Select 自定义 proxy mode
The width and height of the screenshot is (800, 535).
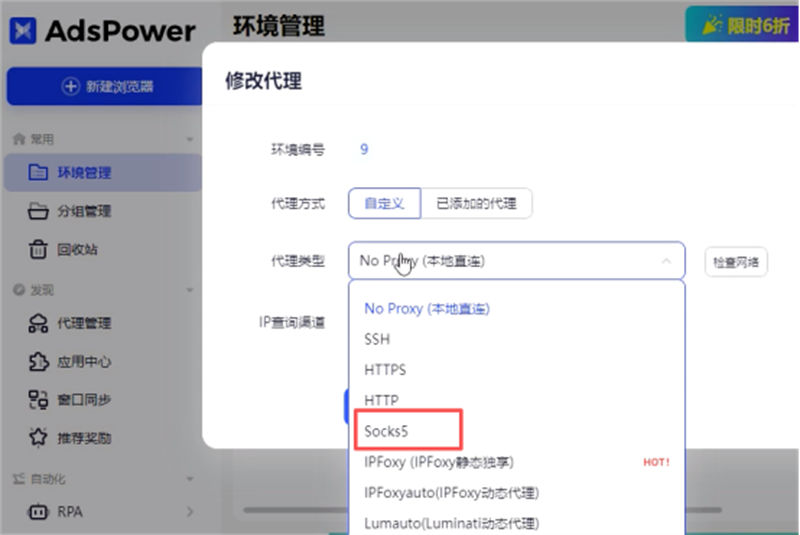pyautogui.click(x=384, y=203)
